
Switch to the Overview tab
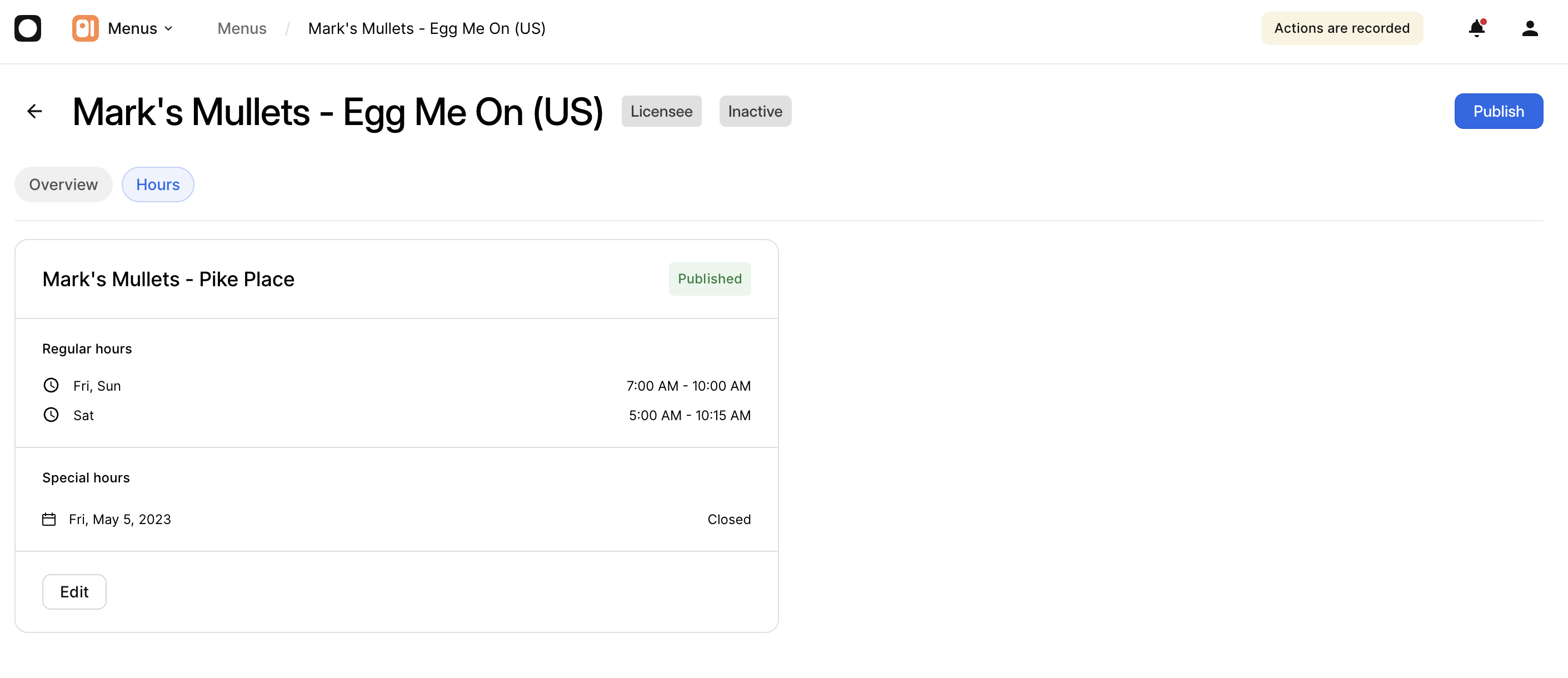63,185
